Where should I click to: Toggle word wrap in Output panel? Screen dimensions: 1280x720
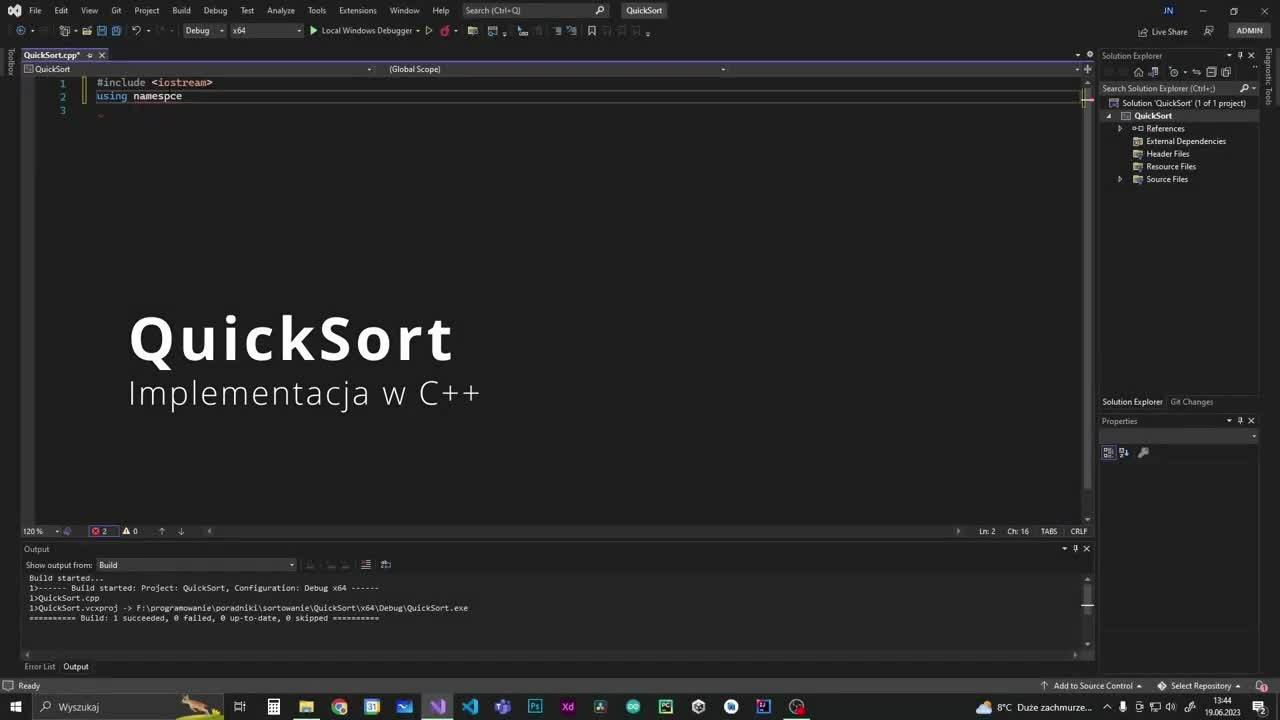(x=366, y=565)
